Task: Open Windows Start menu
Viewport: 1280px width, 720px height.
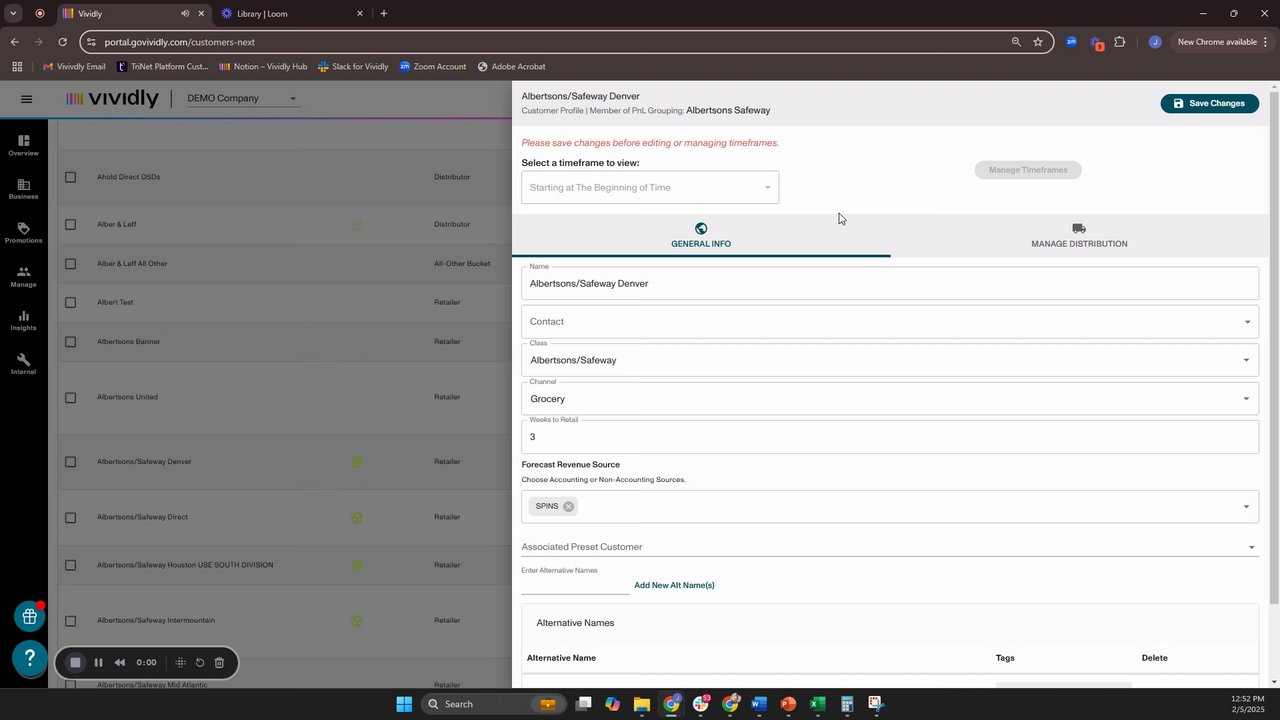Action: 404,704
